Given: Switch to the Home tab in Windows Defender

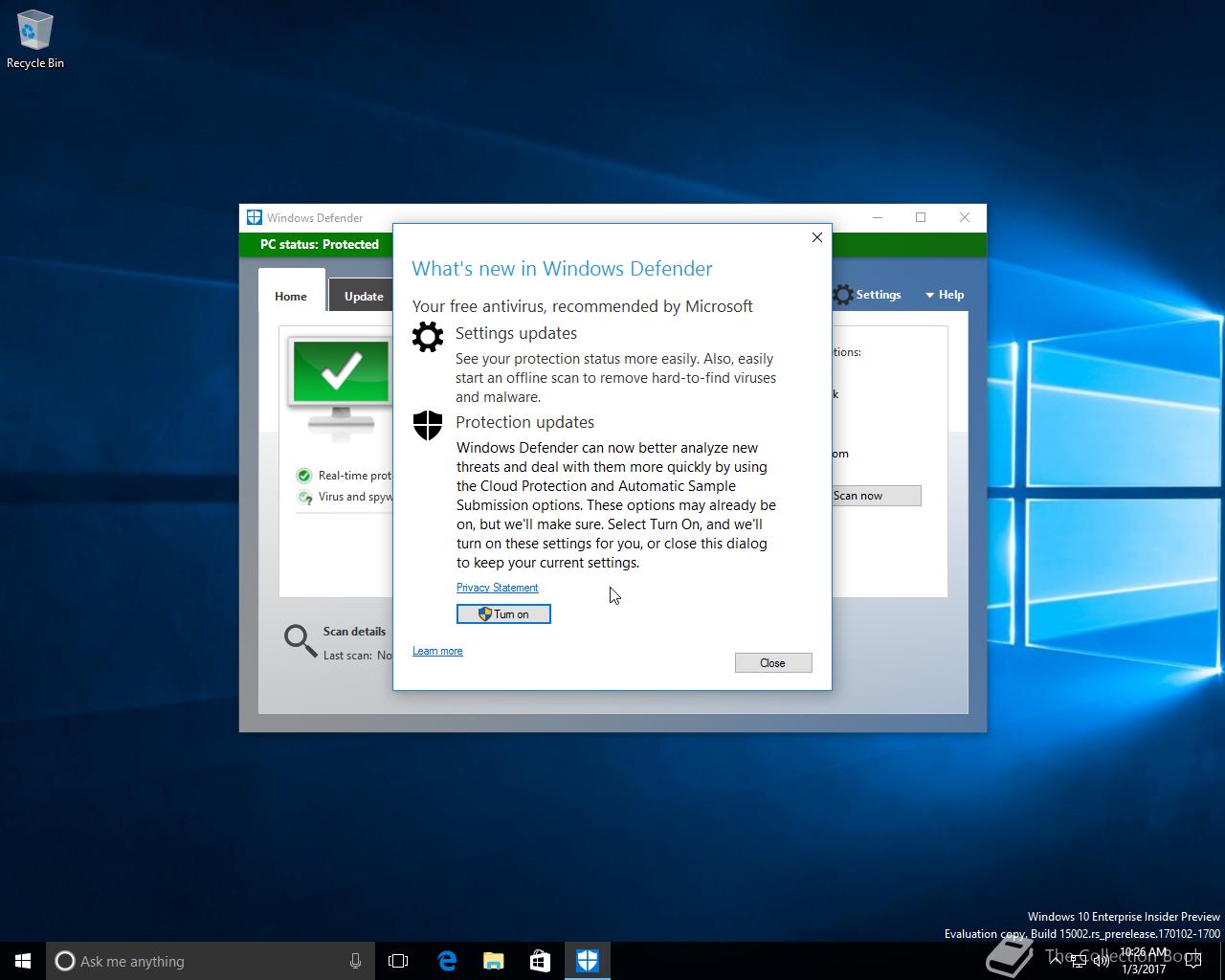Looking at the screenshot, I should 291,296.
